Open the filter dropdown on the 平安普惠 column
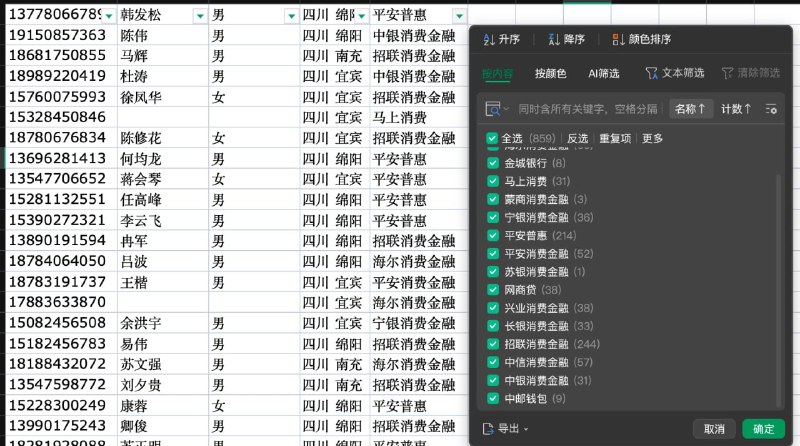Viewport: 800px width, 446px height. (x=459, y=16)
